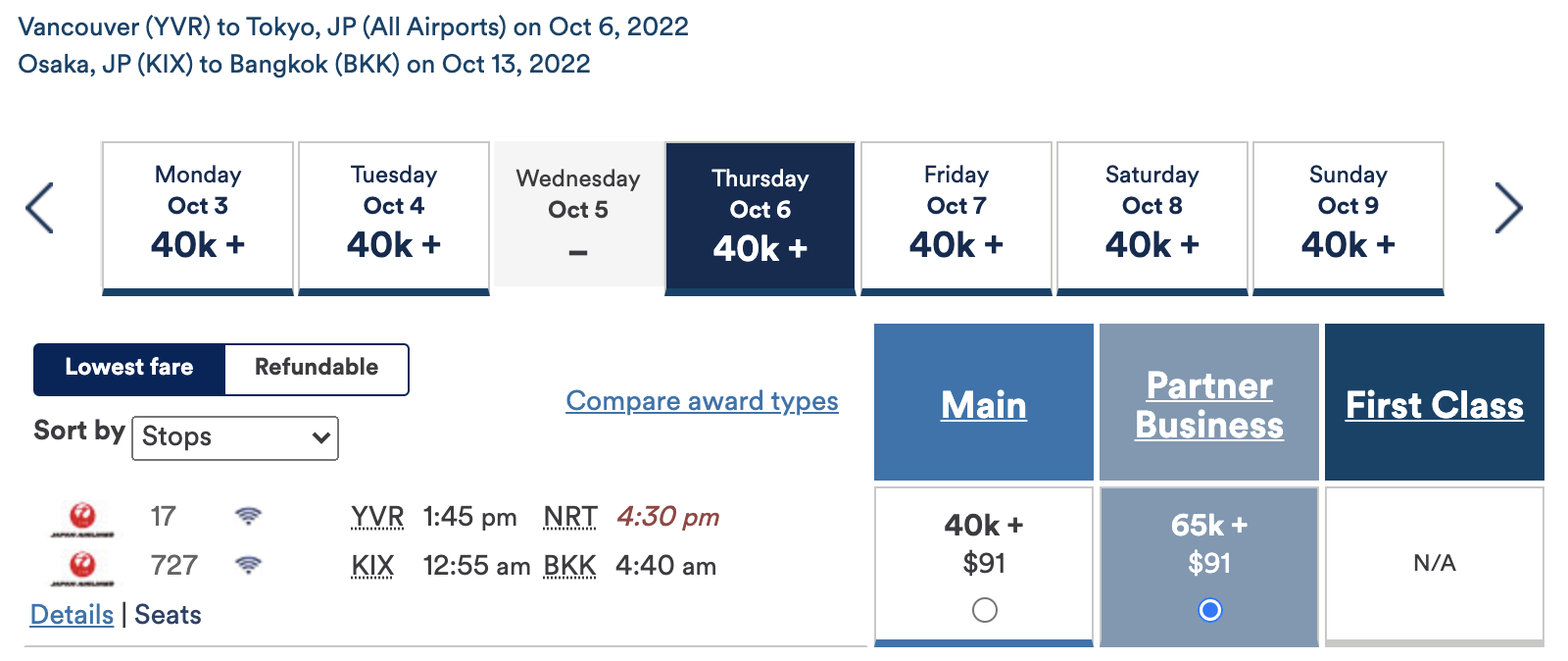
Task: Choose Friday Oct 7 date tab
Action: click(x=956, y=216)
